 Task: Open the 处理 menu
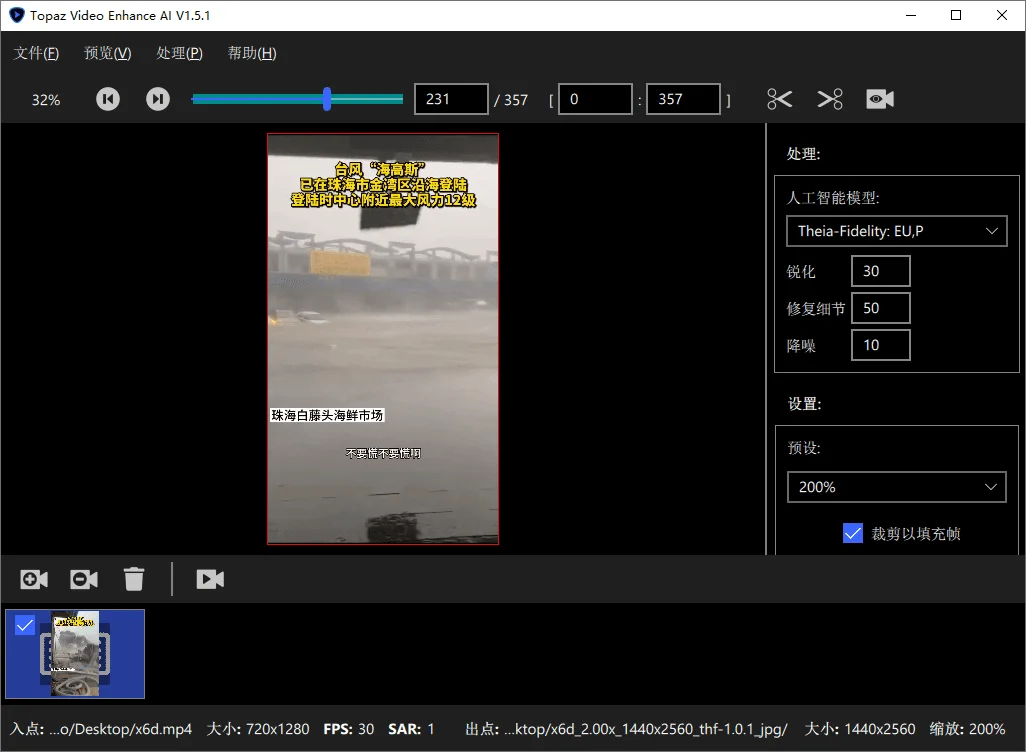179,53
